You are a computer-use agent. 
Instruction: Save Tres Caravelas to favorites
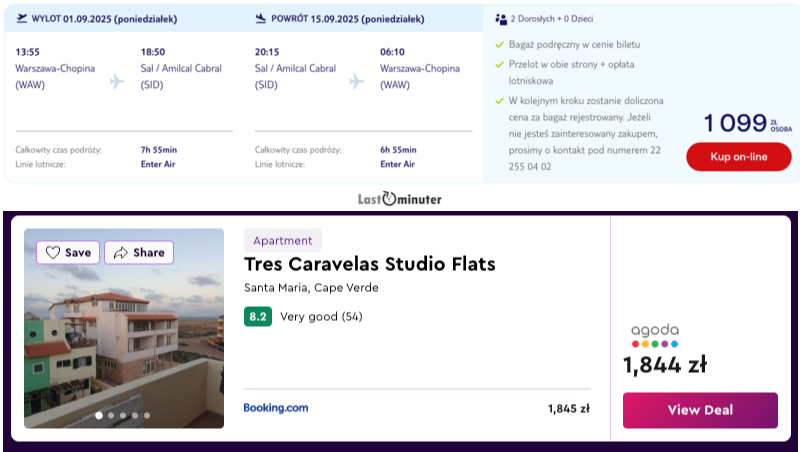(x=68, y=253)
